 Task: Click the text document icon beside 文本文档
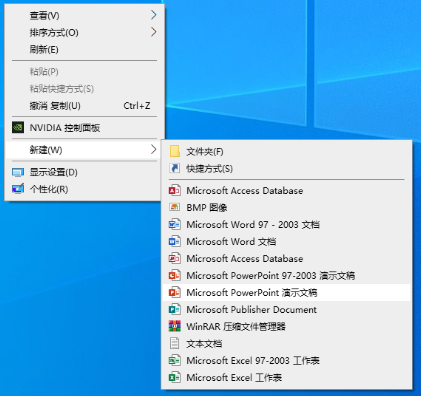pos(175,343)
